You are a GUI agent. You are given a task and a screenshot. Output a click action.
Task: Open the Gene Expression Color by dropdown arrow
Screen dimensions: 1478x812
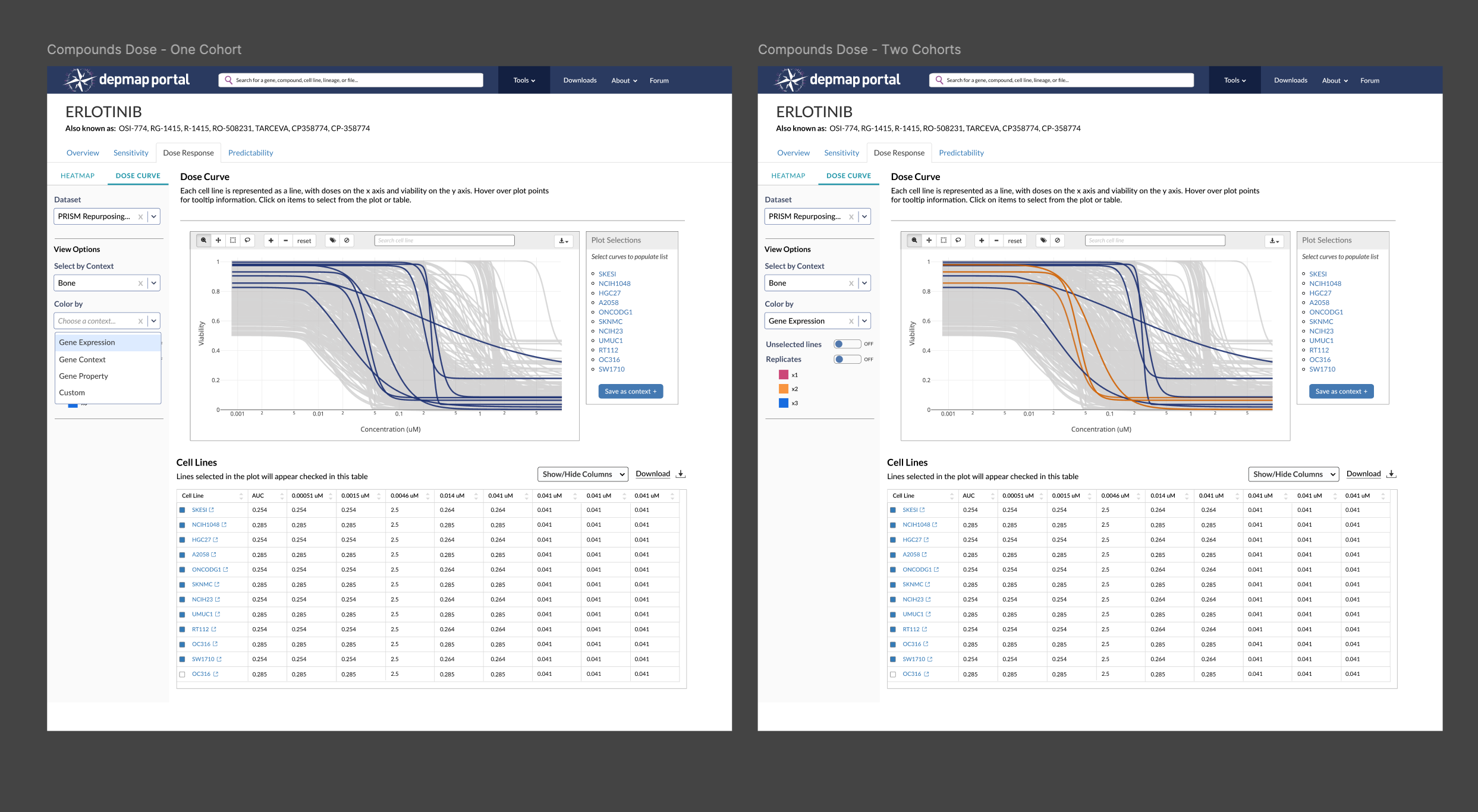click(x=864, y=321)
